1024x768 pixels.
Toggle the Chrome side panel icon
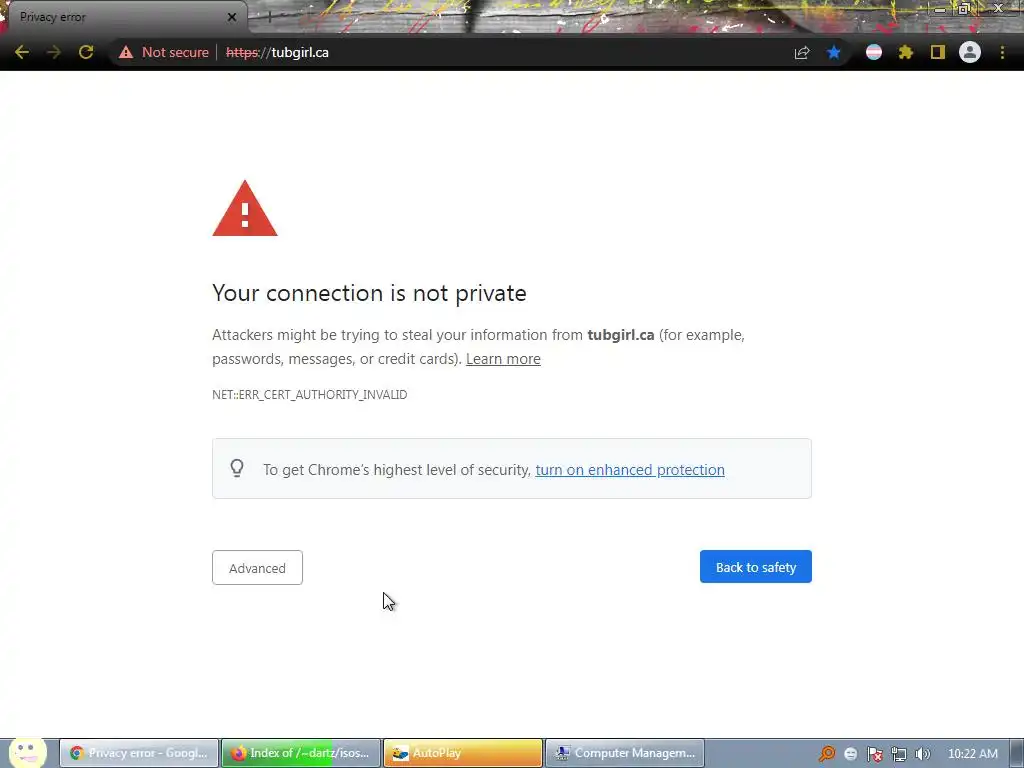938,52
